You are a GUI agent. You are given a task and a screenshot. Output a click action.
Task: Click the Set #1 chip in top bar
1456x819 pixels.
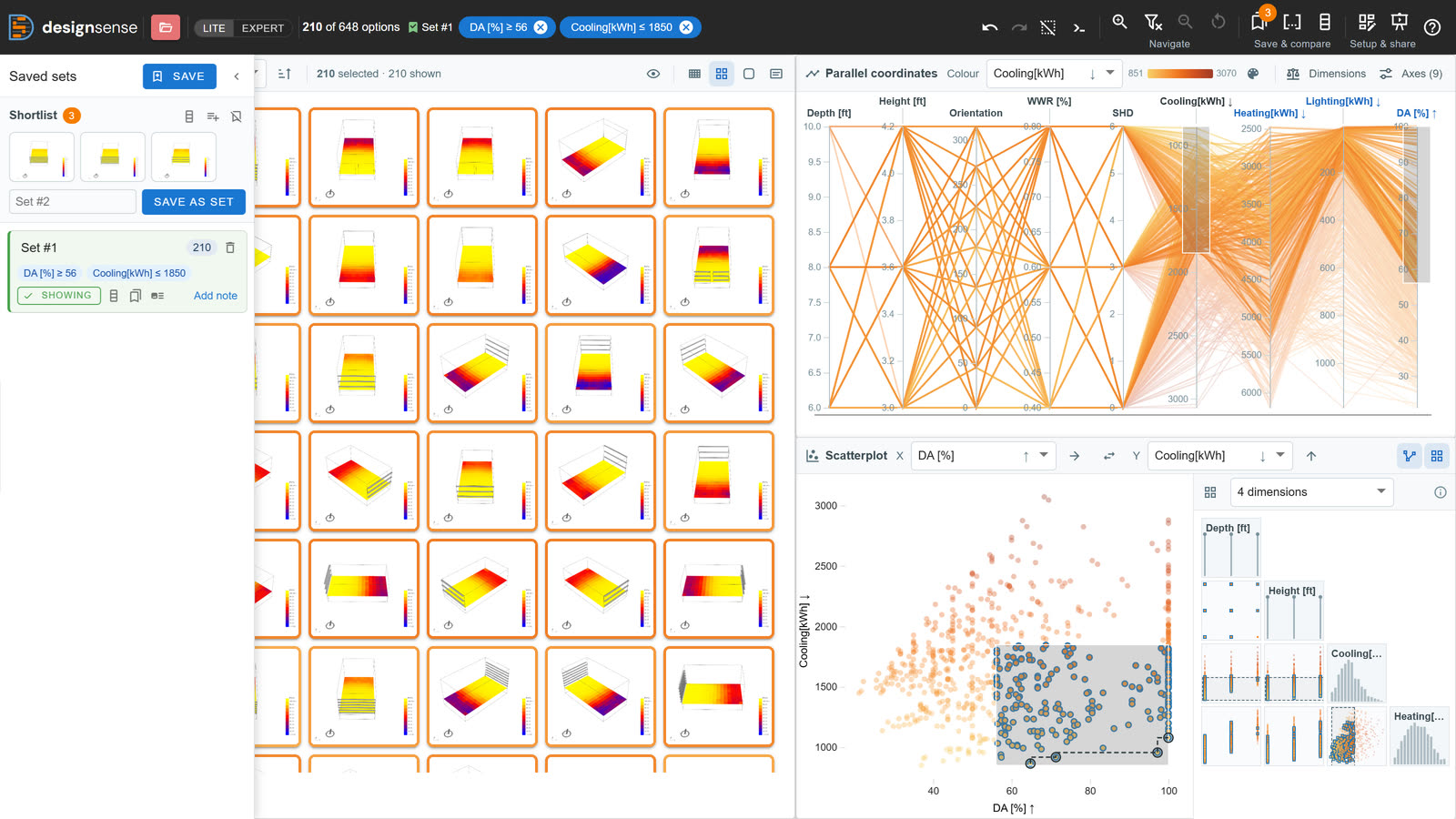pos(430,27)
